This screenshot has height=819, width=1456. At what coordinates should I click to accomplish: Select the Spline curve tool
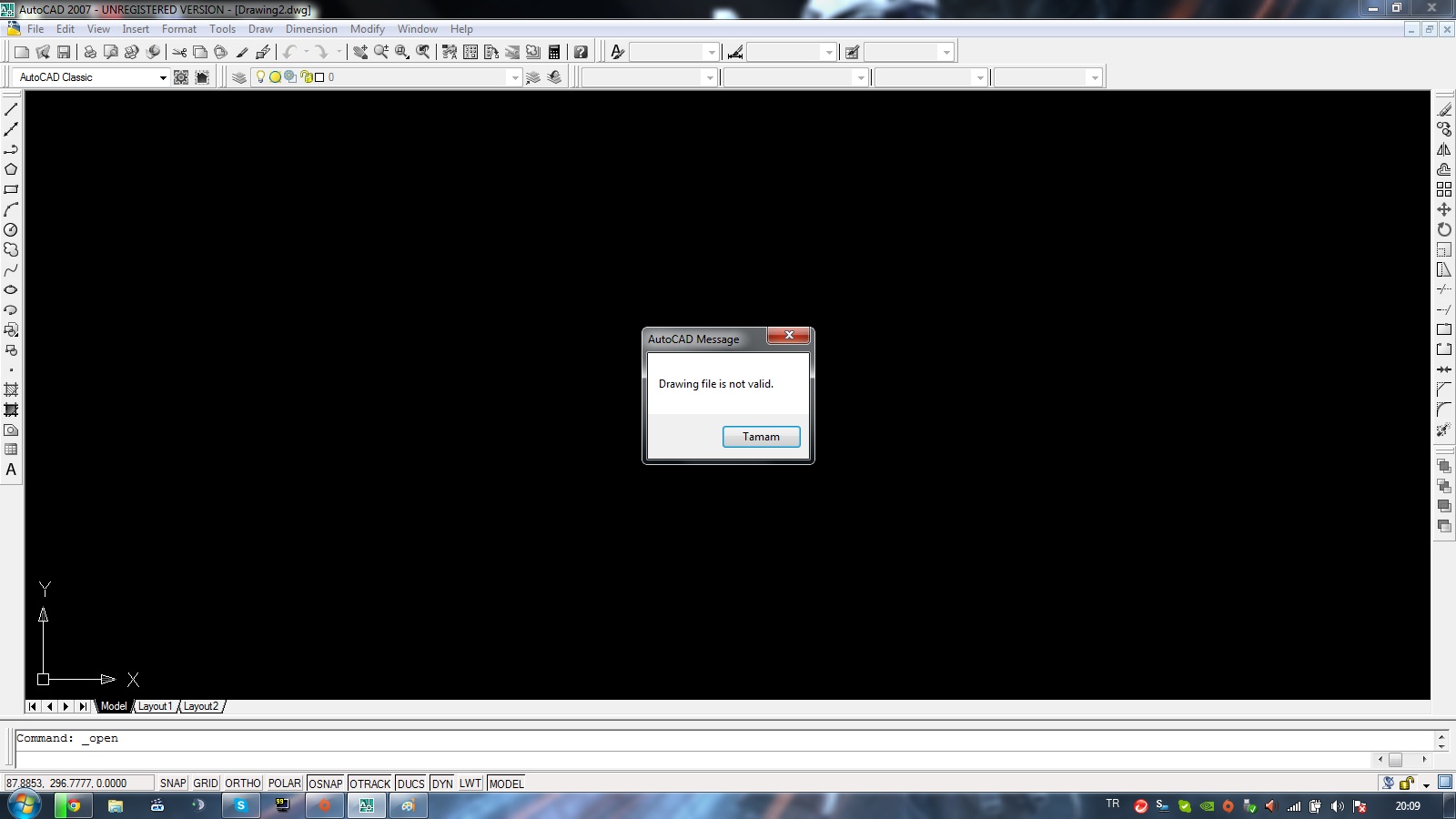(x=11, y=269)
